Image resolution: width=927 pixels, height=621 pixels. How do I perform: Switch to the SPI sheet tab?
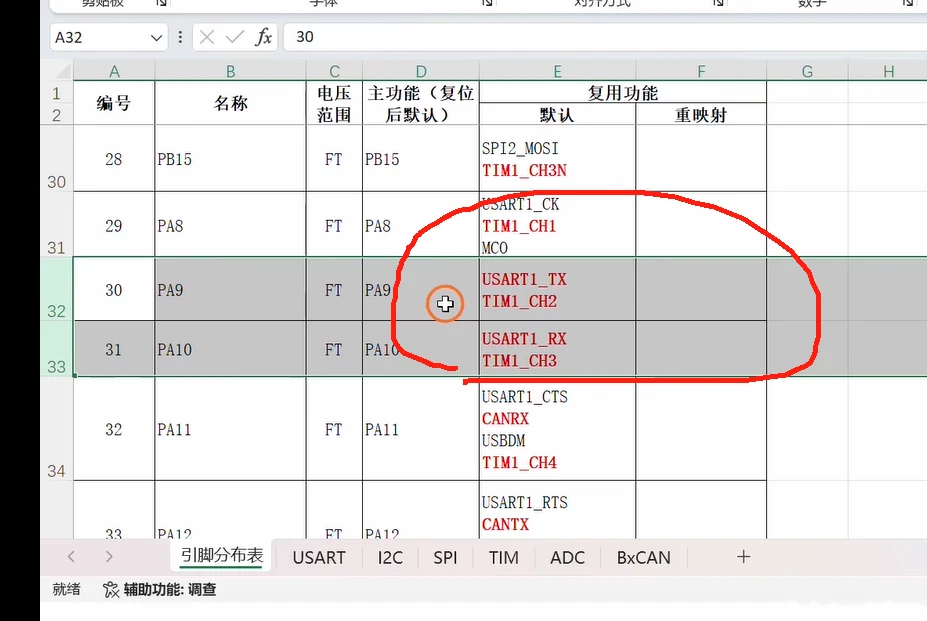click(445, 557)
